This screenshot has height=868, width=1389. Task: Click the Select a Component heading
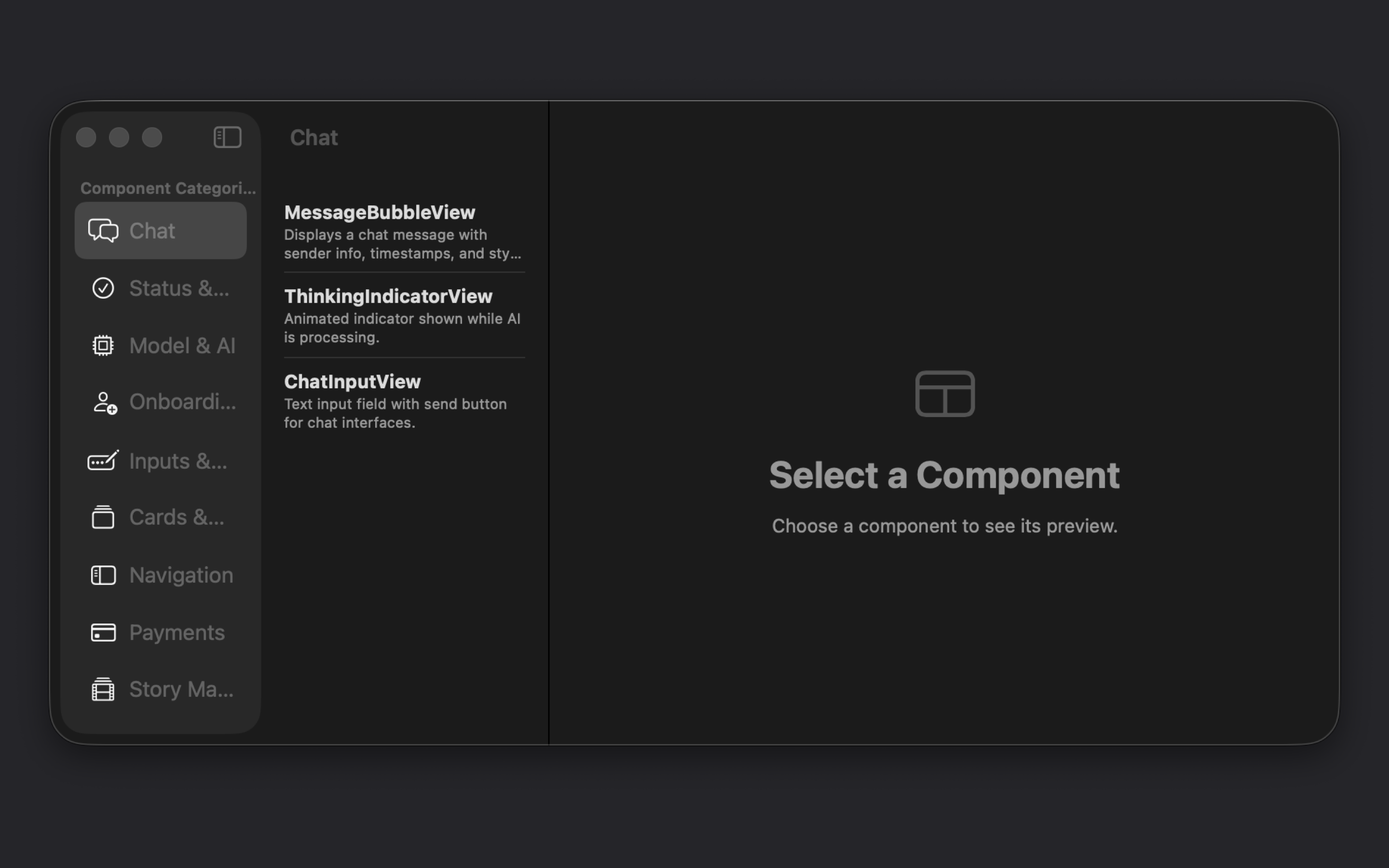pyautogui.click(x=944, y=475)
